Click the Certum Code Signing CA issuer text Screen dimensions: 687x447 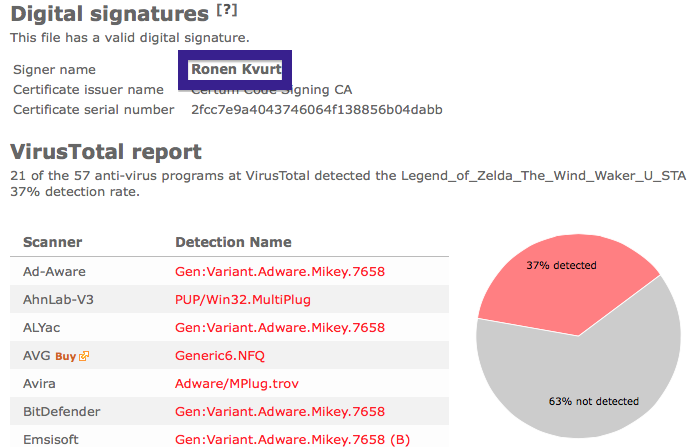(272, 90)
